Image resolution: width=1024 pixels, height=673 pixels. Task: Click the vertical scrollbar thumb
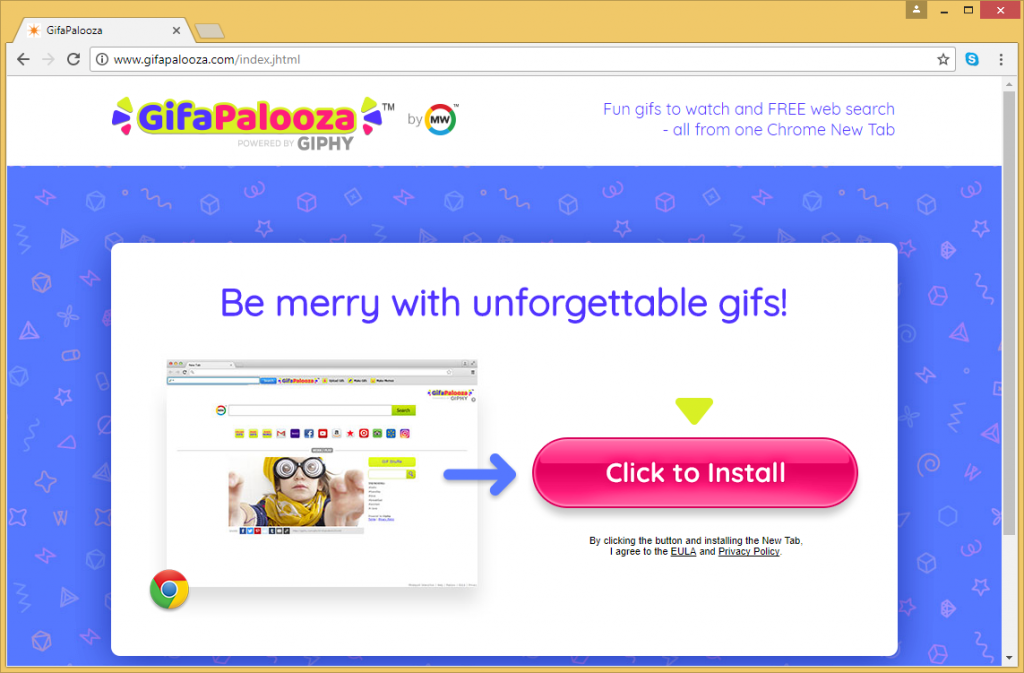(1010, 313)
